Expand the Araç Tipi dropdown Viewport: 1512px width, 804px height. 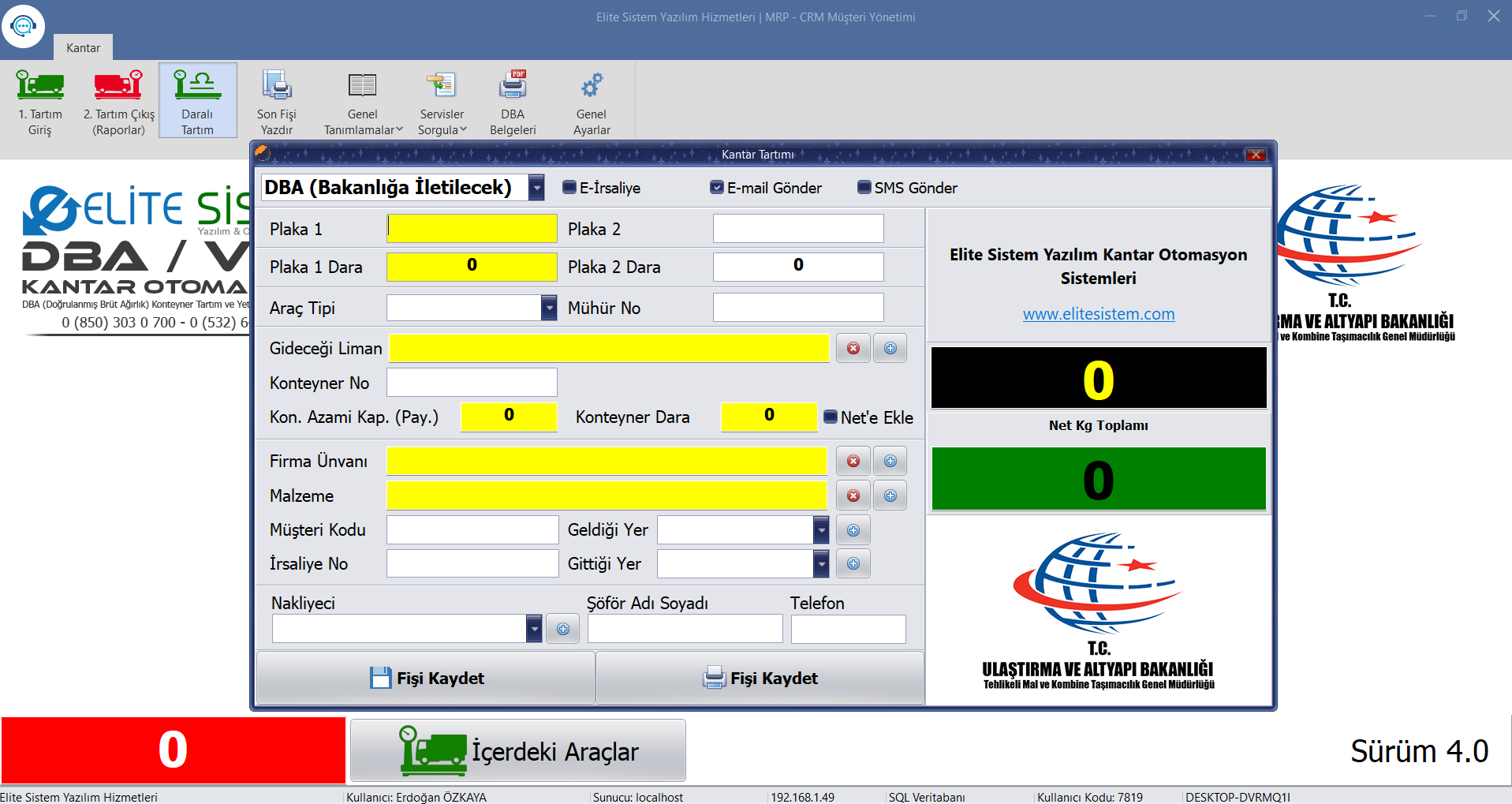click(549, 308)
